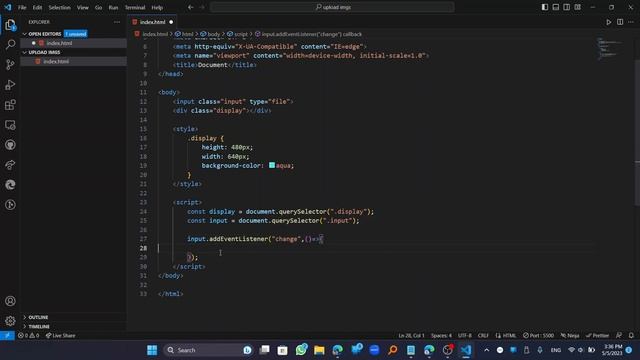Click the Run play icon in editor toolbar
The height and width of the screenshot is (360, 640).
[609, 22]
